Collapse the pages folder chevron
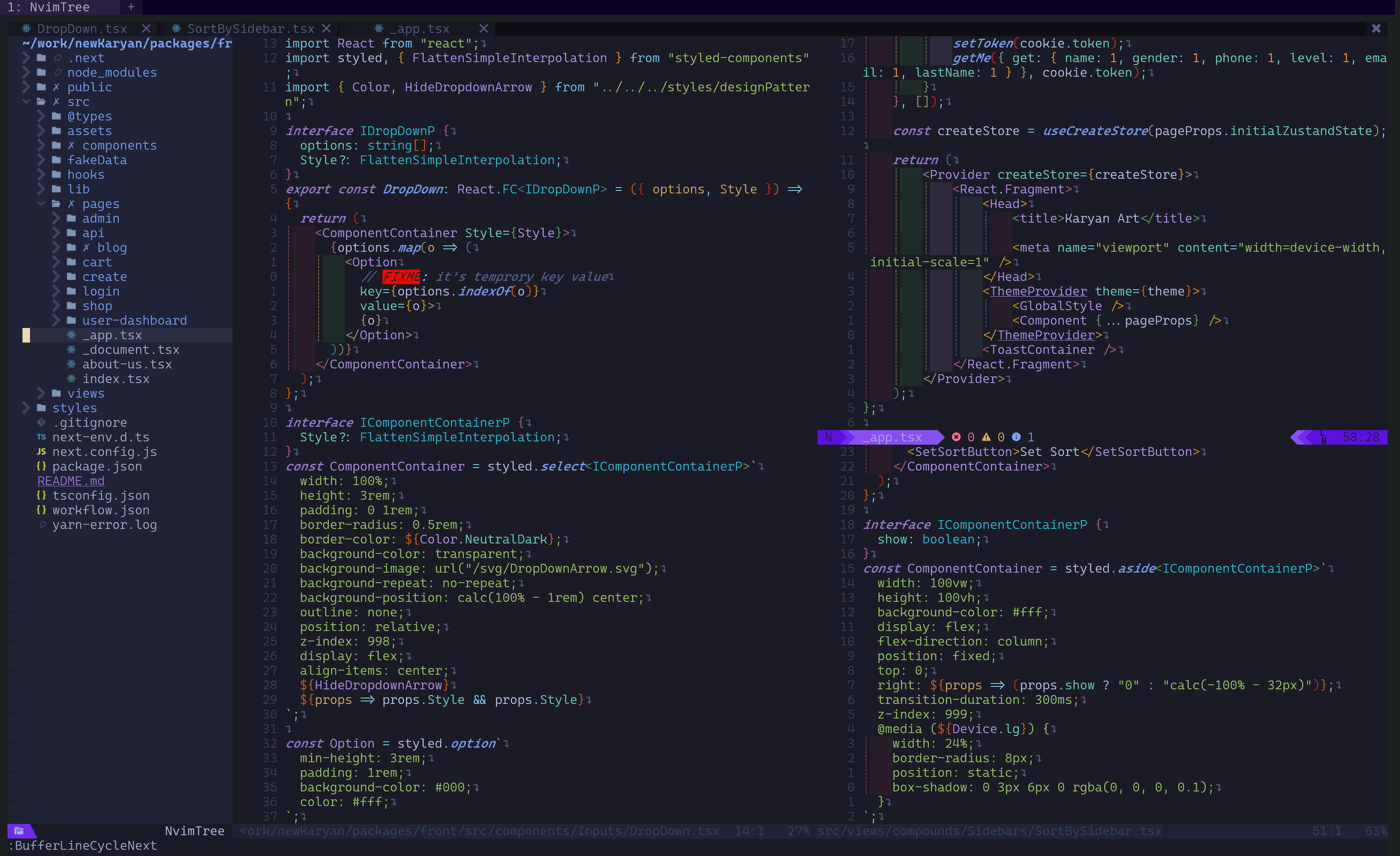The image size is (1400, 856). click(x=41, y=203)
